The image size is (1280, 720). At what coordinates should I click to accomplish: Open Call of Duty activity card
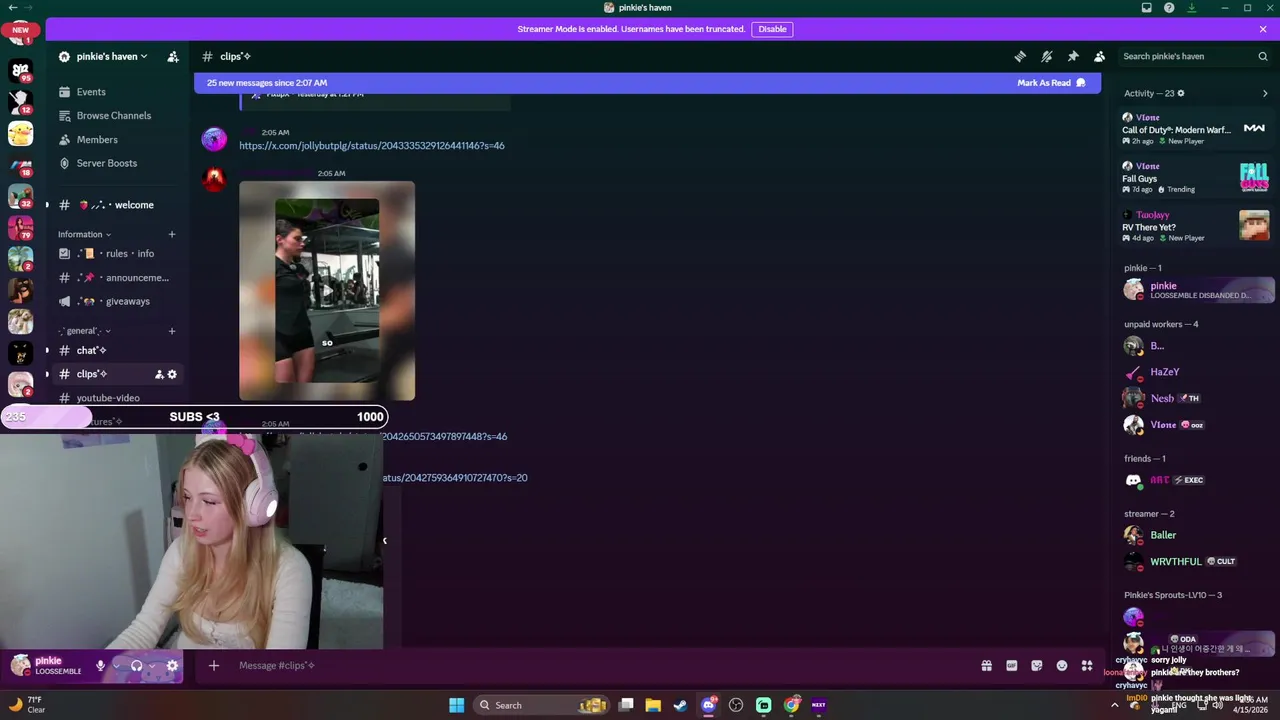click(x=1195, y=129)
